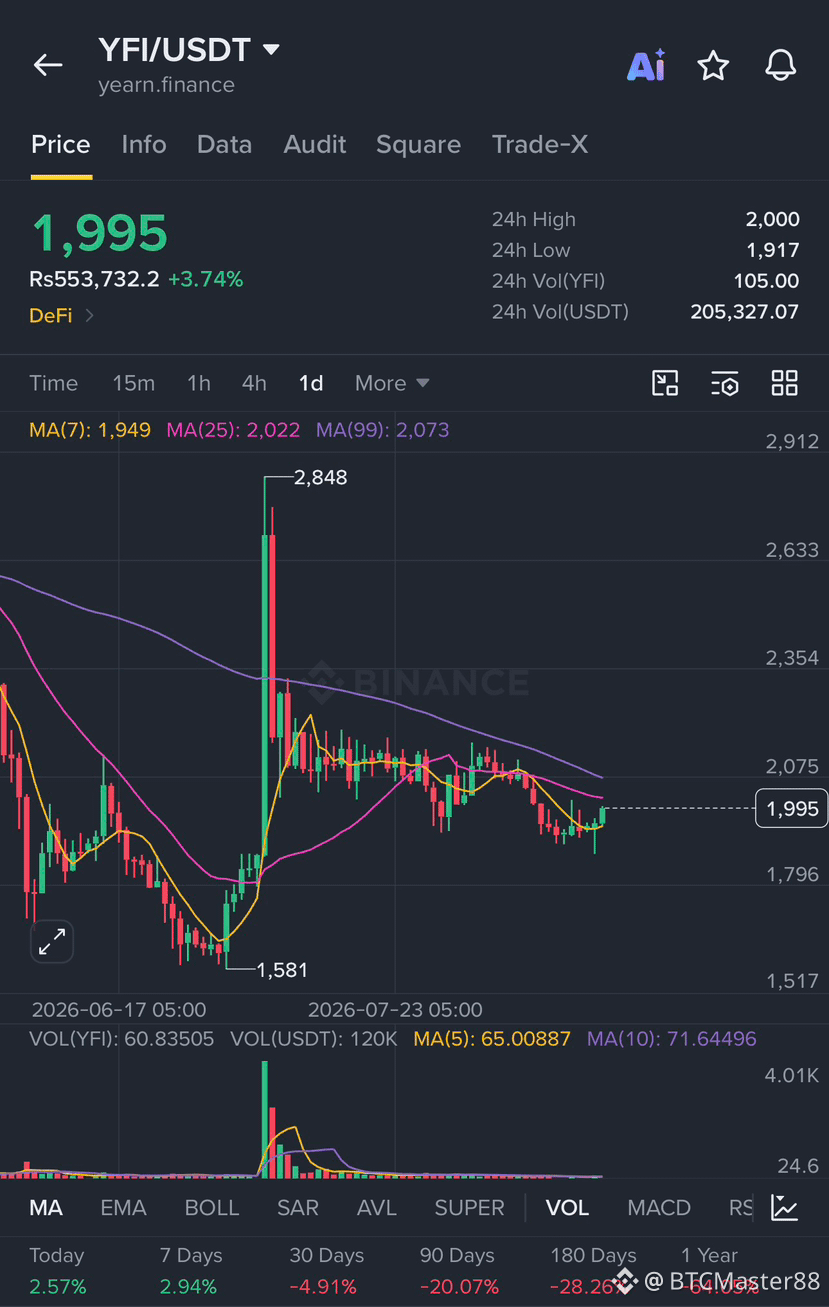Click the 2,848 high marker on chart
The height and width of the screenshot is (1307, 829).
(x=320, y=478)
